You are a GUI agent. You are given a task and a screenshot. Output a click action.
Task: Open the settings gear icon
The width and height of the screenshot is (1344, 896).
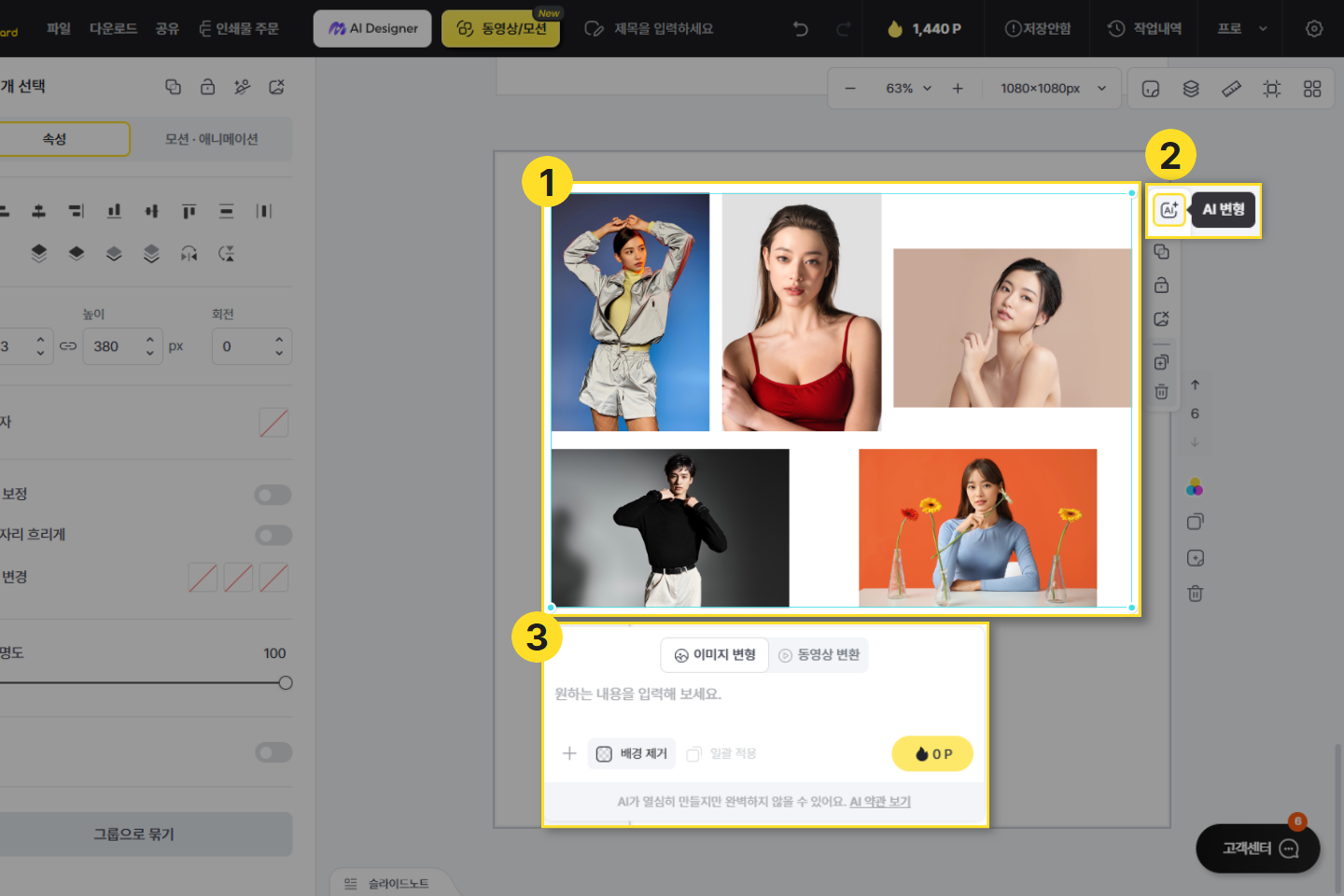(1314, 29)
